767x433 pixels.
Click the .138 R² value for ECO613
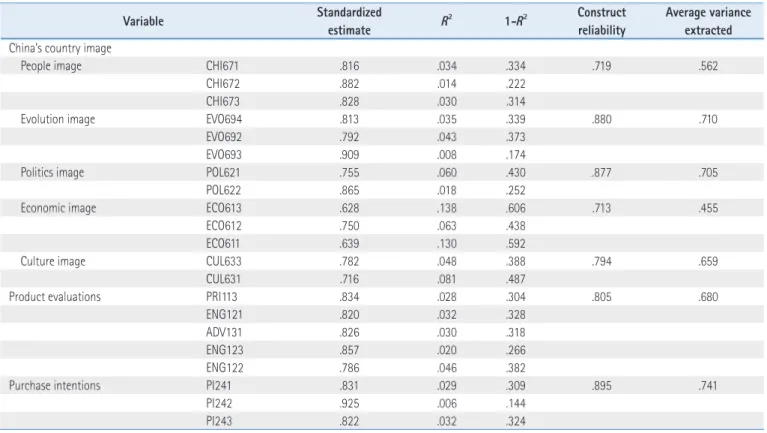447,208
